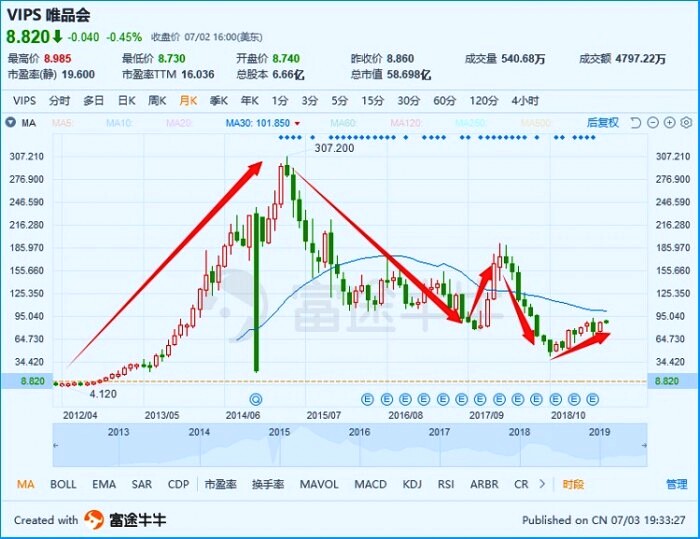The width and height of the screenshot is (700, 539).
Task: Click right arrow of range navigator
Action: (644, 445)
